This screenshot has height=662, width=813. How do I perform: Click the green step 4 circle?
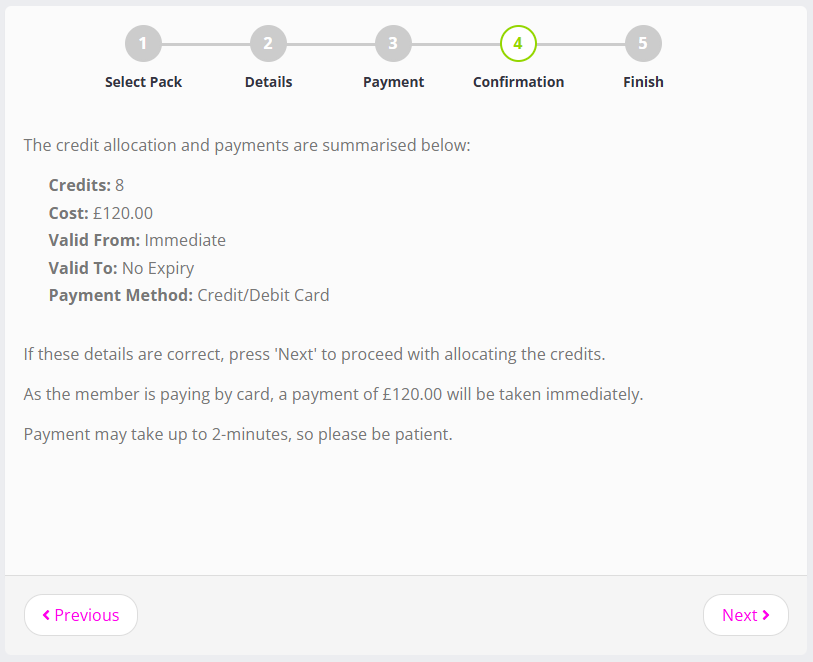tap(518, 44)
